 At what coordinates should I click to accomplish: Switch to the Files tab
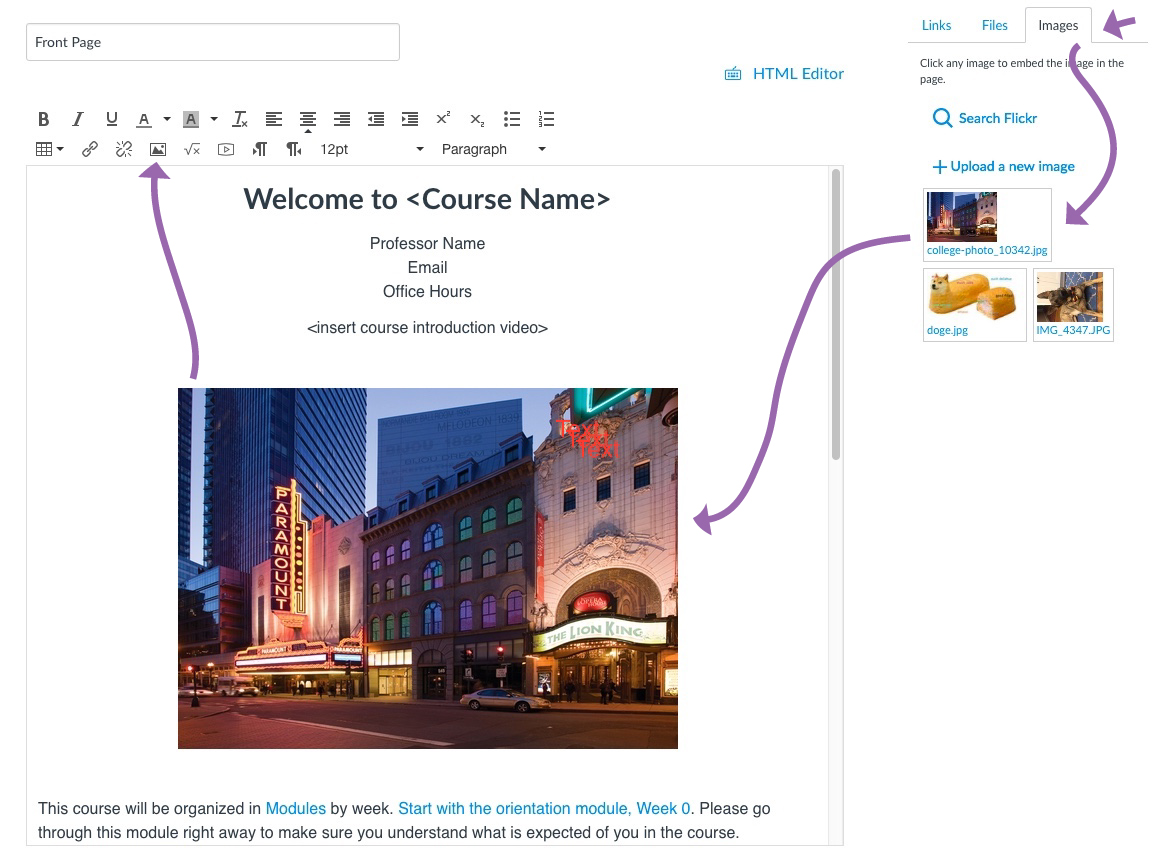coord(995,25)
